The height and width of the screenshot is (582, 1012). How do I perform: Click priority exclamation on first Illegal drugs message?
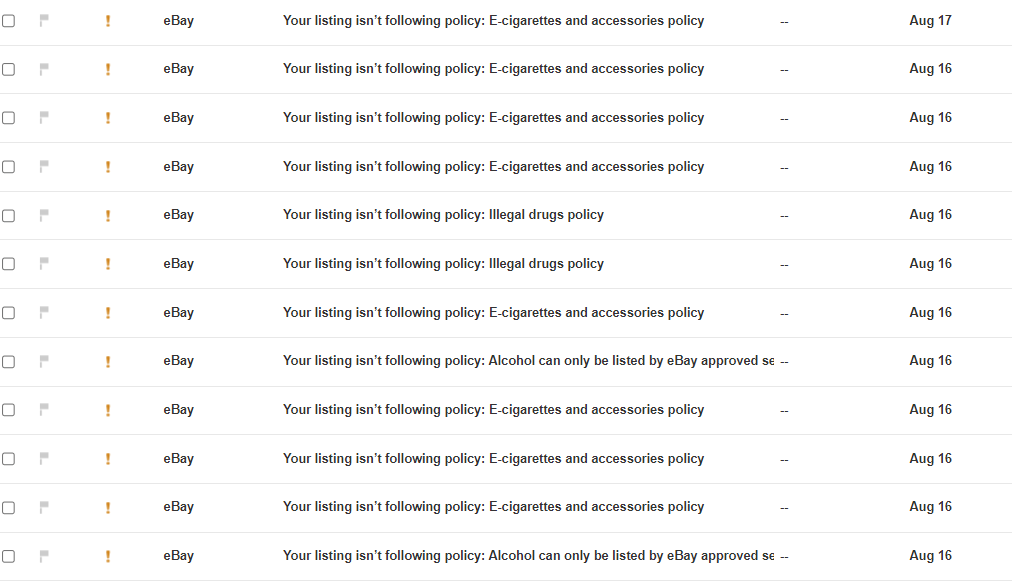[108, 215]
